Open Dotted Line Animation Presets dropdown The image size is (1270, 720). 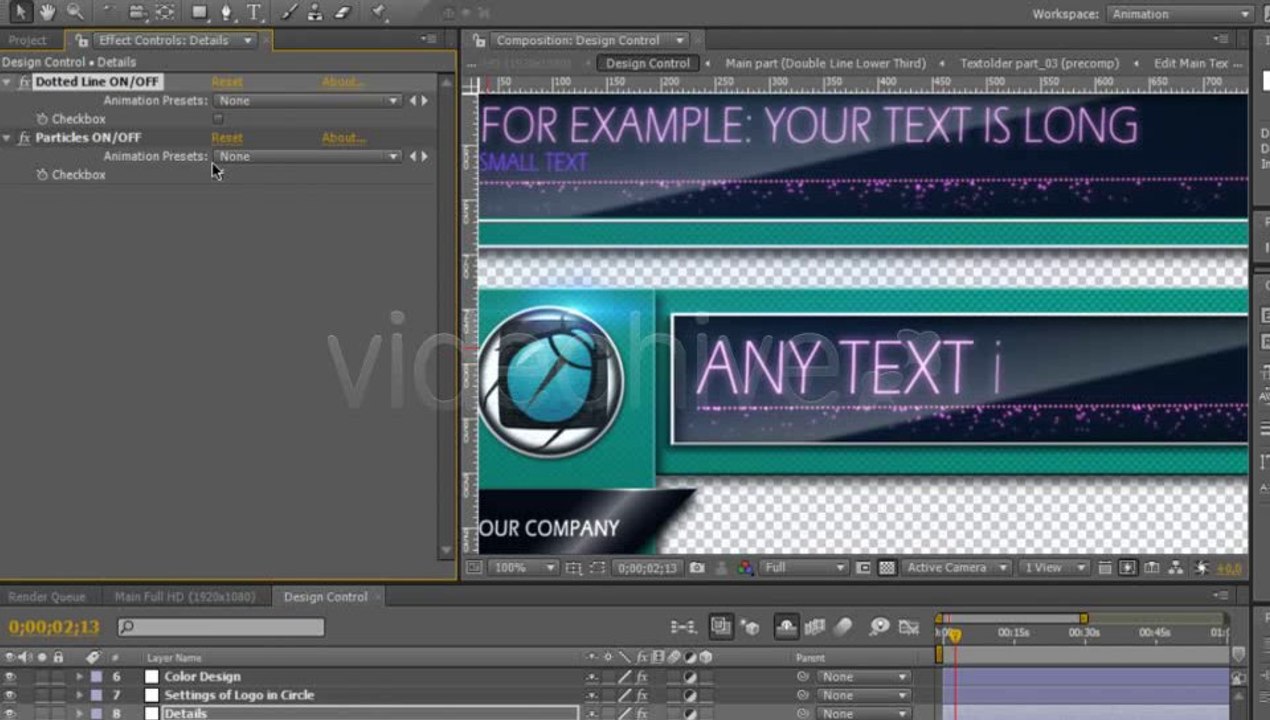(308, 101)
